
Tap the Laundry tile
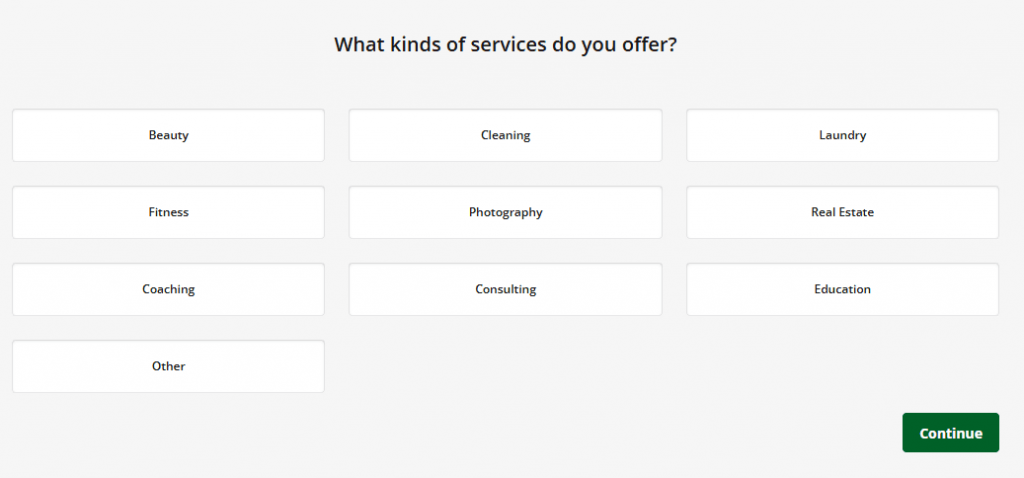coord(842,135)
